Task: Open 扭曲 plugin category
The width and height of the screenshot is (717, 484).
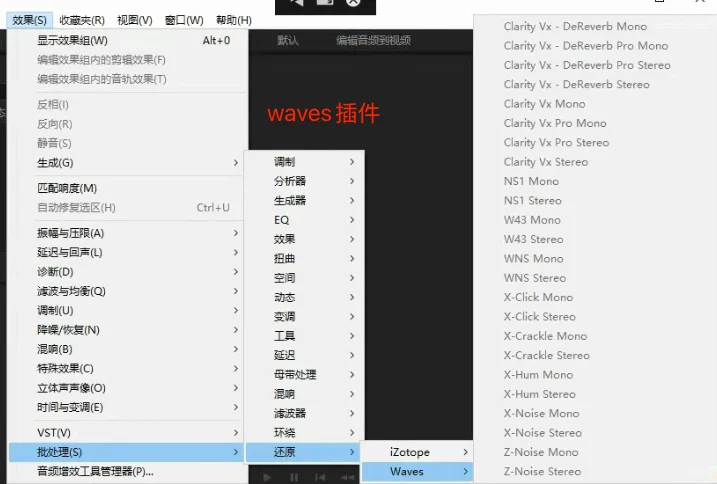Action: (305, 258)
